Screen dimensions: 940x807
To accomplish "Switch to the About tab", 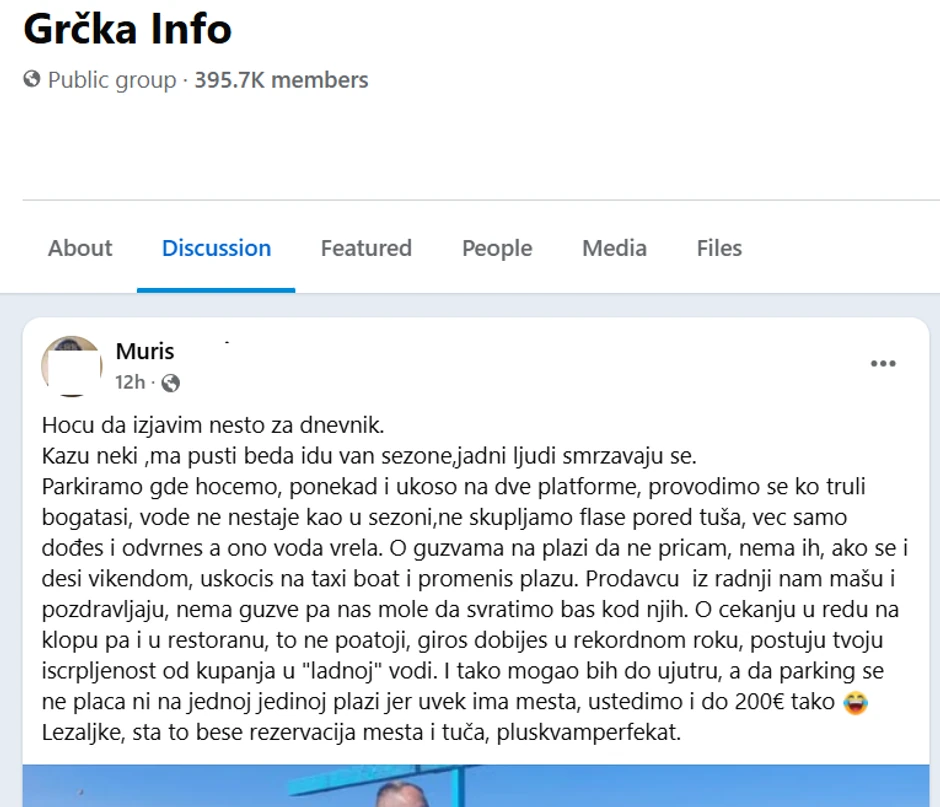I will (x=80, y=248).
